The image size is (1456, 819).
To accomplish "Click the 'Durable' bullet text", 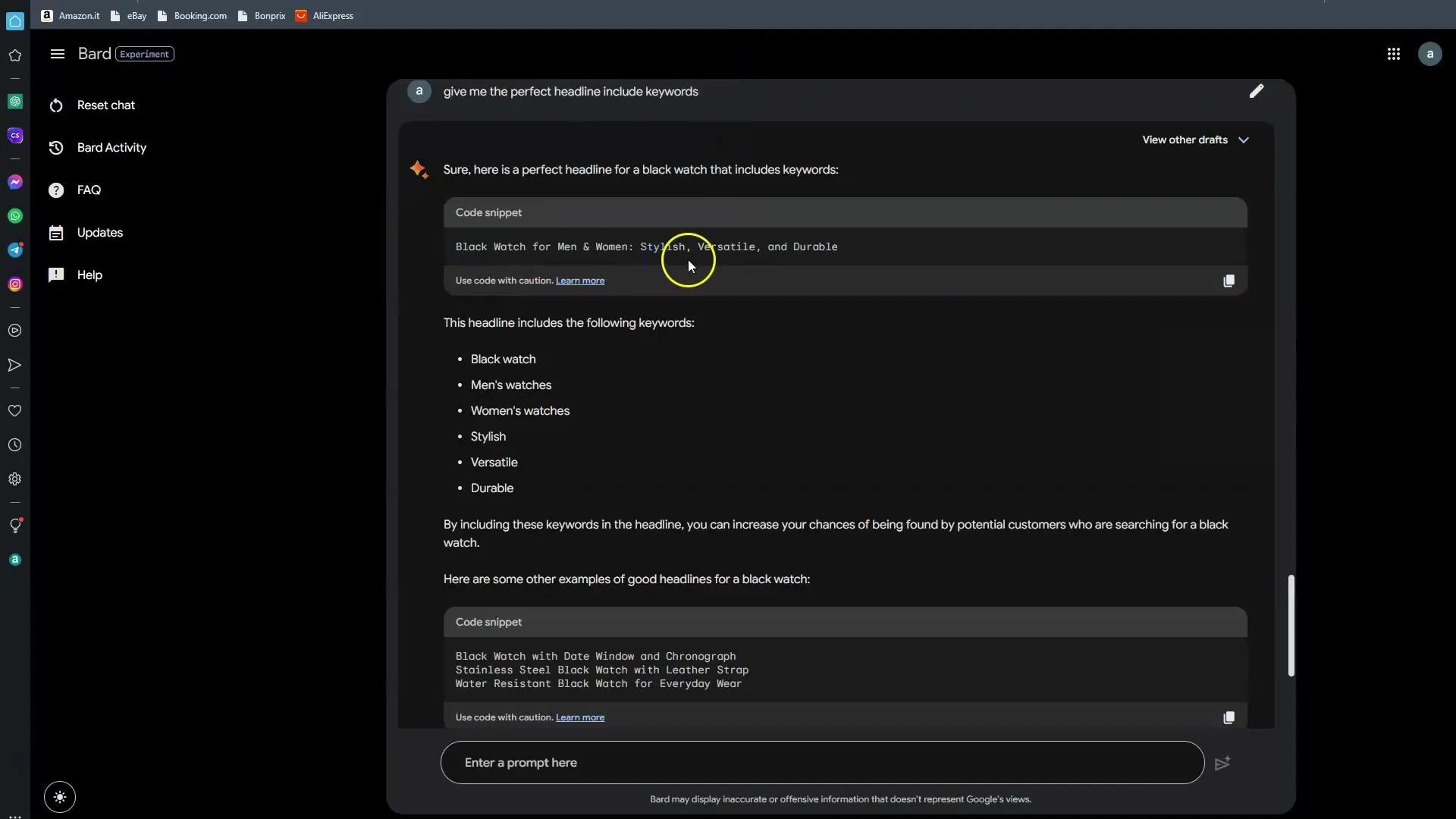I will point(492,488).
